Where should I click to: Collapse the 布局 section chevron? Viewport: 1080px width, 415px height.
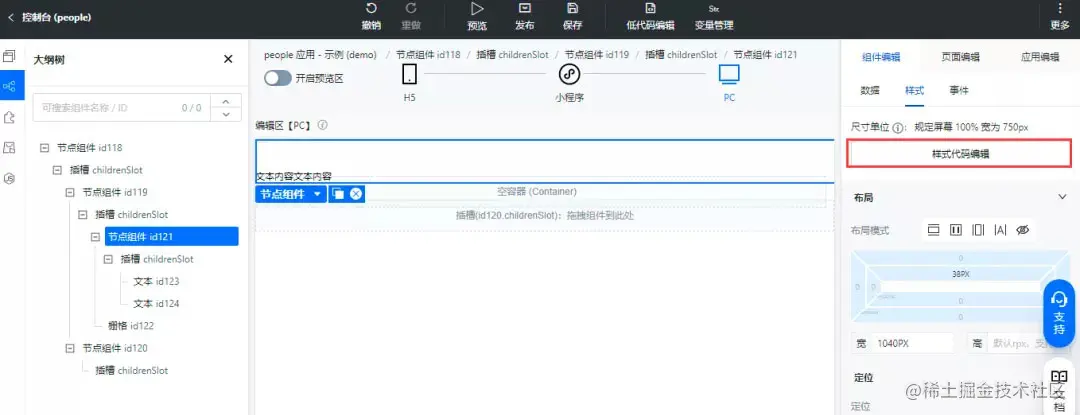pos(1061,197)
